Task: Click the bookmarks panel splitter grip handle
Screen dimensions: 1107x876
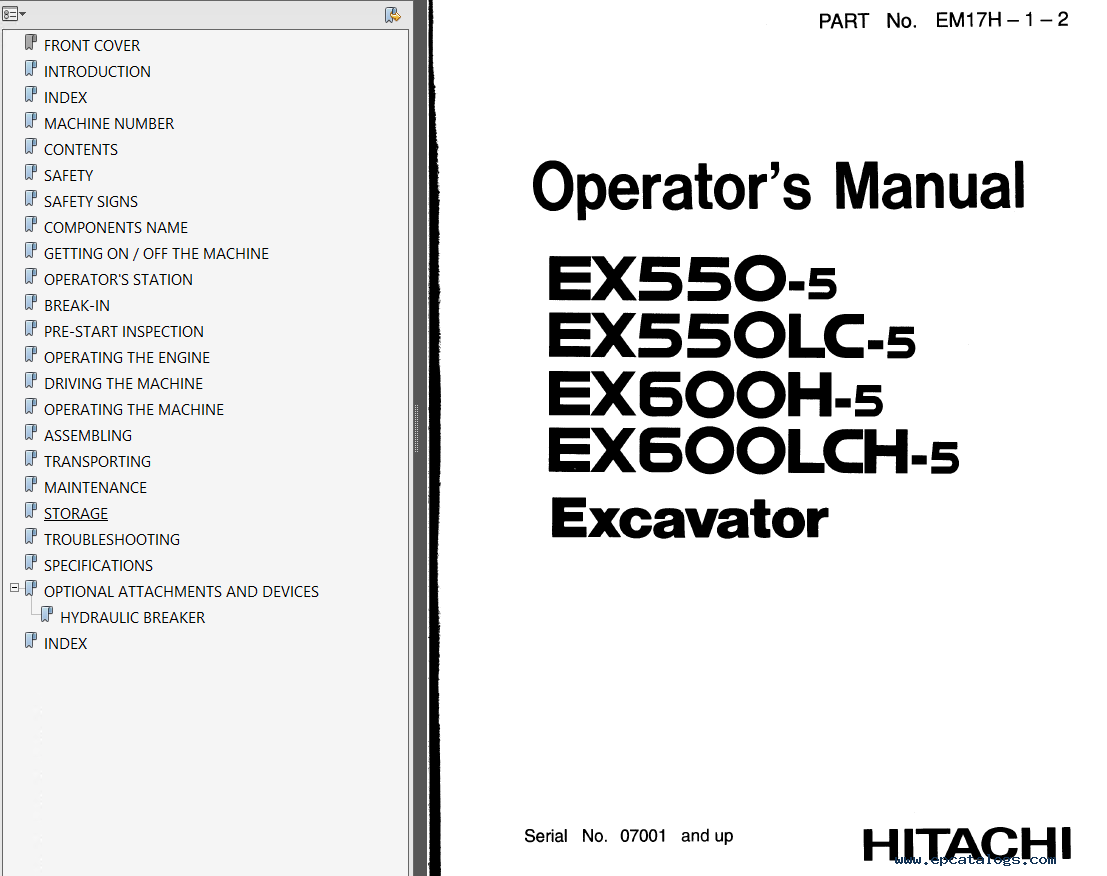Action: click(417, 428)
